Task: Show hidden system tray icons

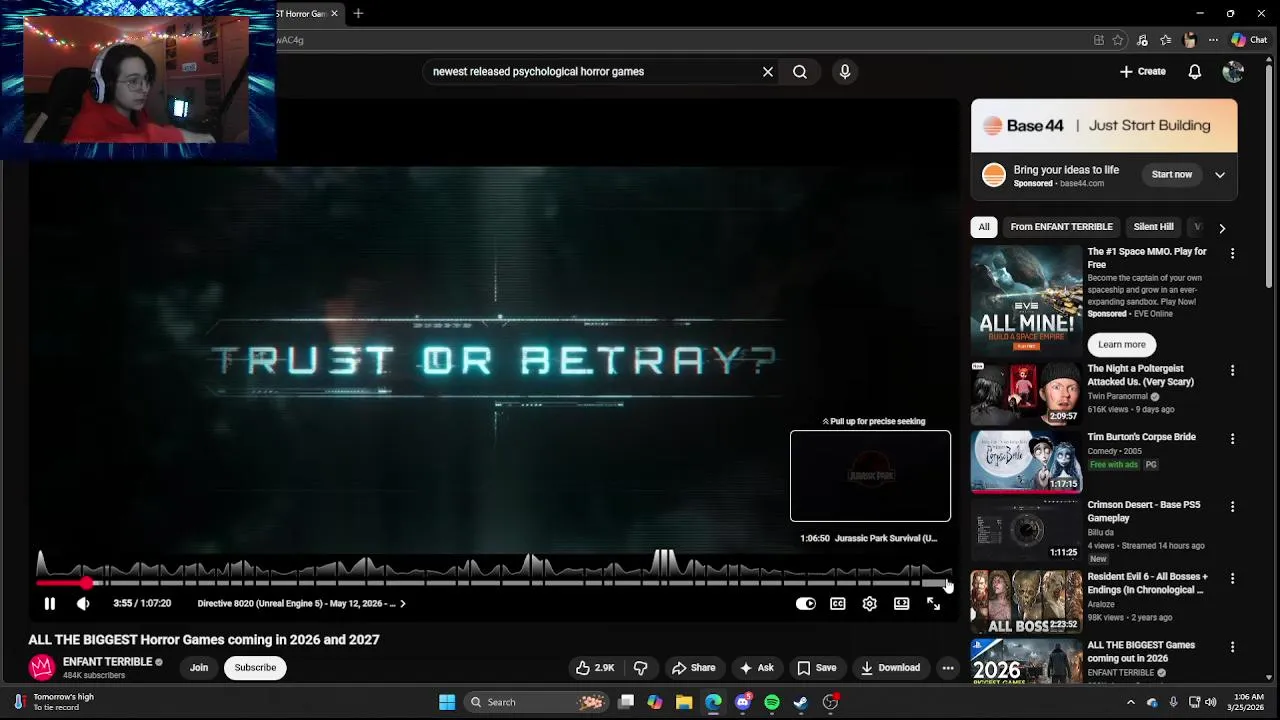Action: (1131, 702)
